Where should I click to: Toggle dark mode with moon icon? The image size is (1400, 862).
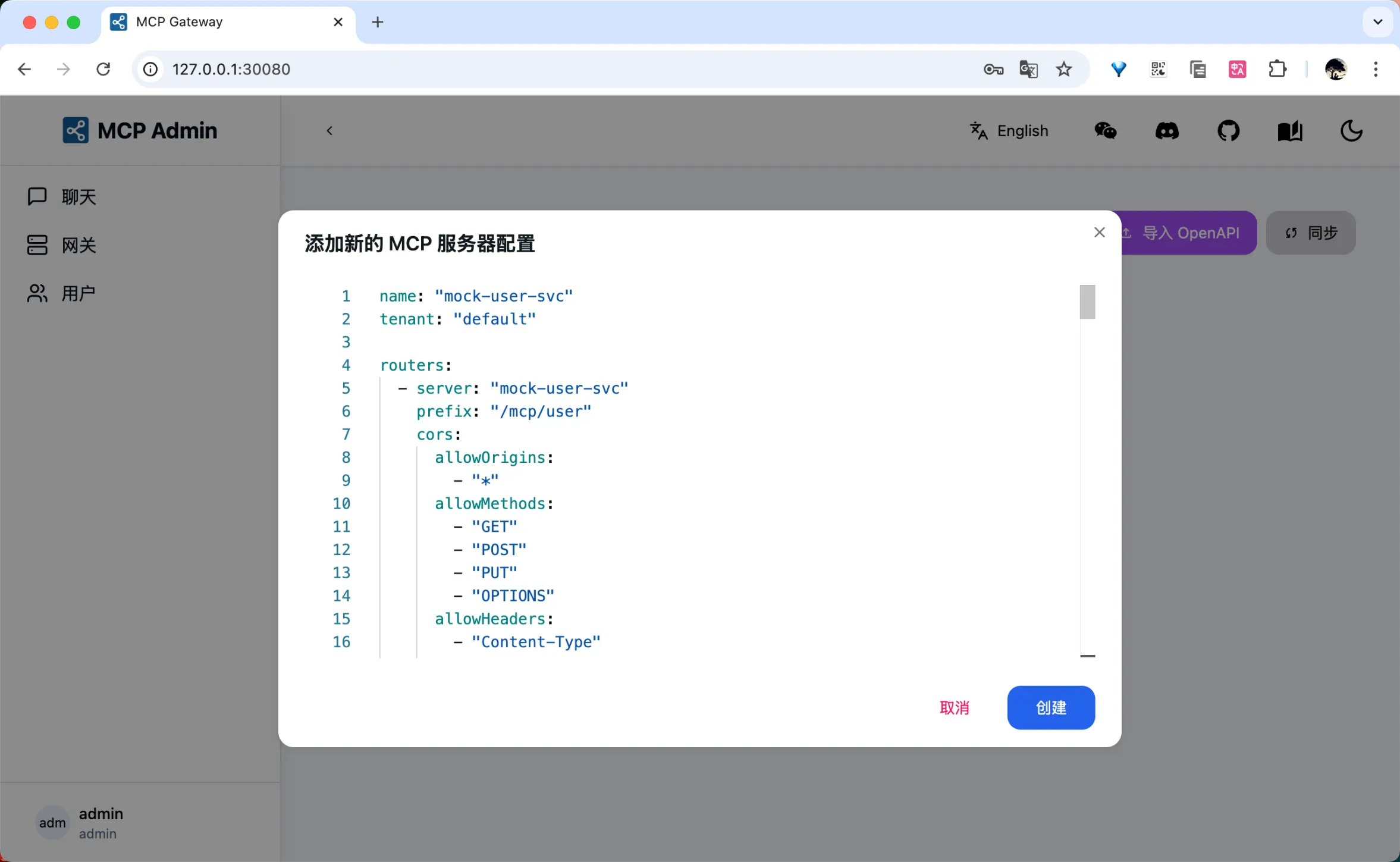click(1351, 131)
